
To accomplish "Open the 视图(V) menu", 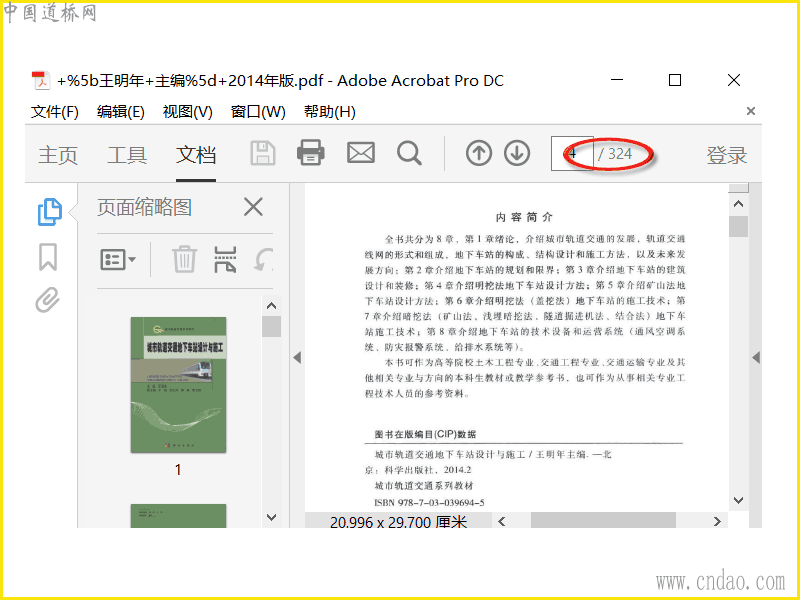I will click(187, 111).
